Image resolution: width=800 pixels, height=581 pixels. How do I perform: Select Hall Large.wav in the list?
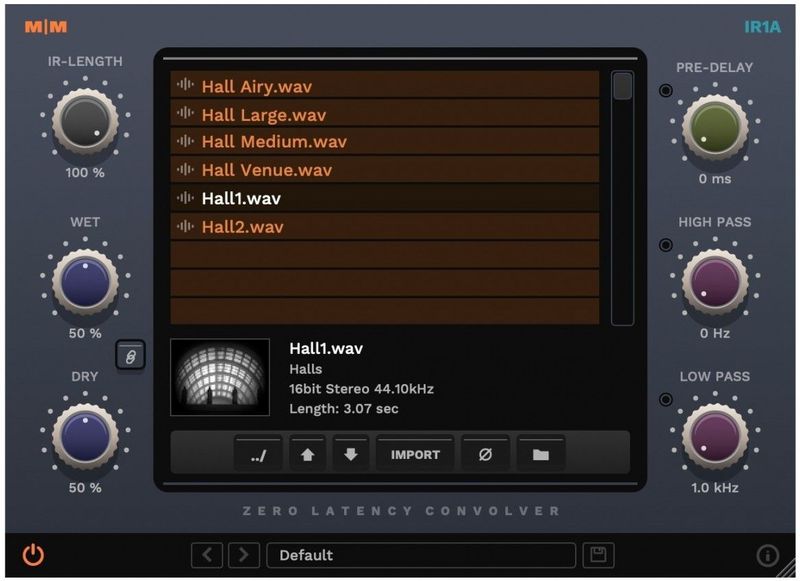pyautogui.click(x=385, y=114)
